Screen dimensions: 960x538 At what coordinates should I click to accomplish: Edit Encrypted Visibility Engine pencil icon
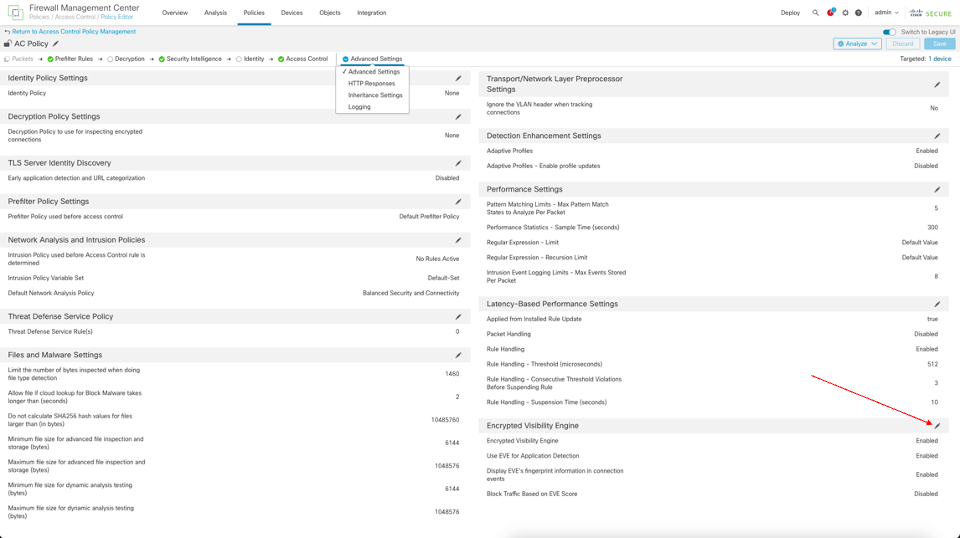coord(937,426)
